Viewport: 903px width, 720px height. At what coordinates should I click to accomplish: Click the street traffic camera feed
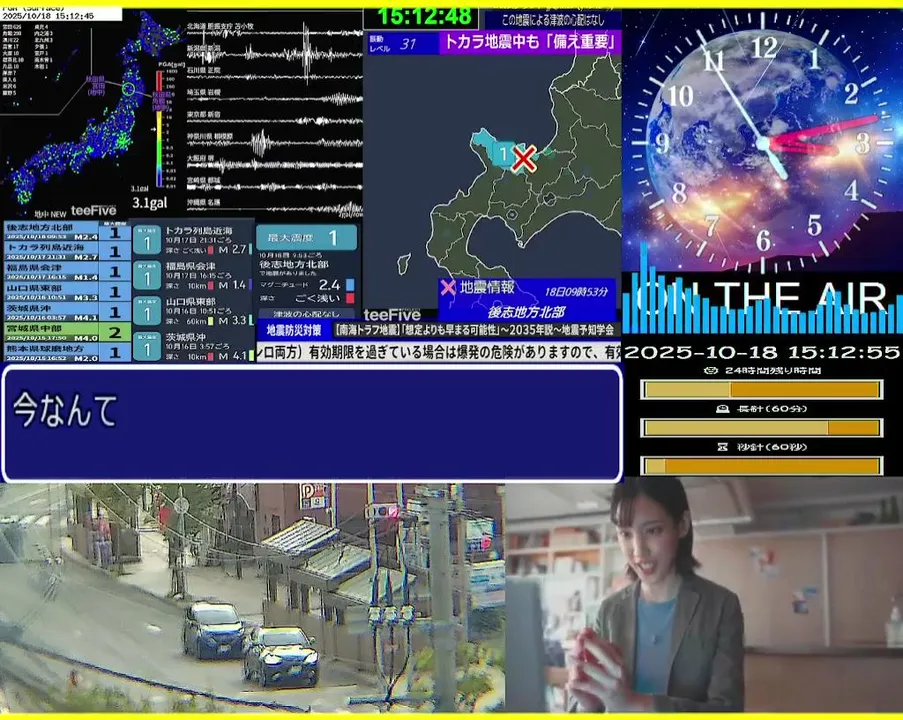tap(252, 597)
